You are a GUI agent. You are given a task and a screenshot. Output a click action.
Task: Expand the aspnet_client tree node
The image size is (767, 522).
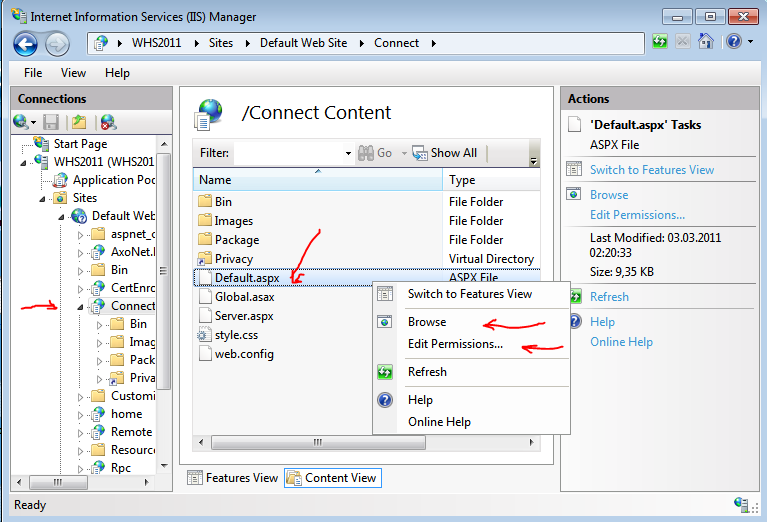tap(81, 234)
